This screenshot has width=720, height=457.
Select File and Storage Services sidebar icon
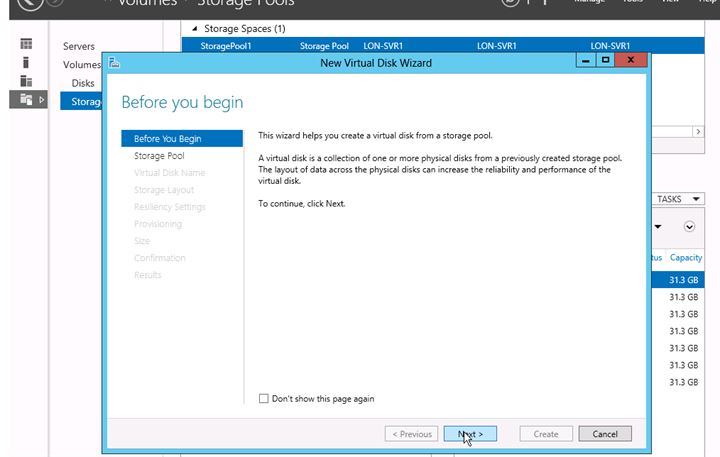[x=27, y=99]
